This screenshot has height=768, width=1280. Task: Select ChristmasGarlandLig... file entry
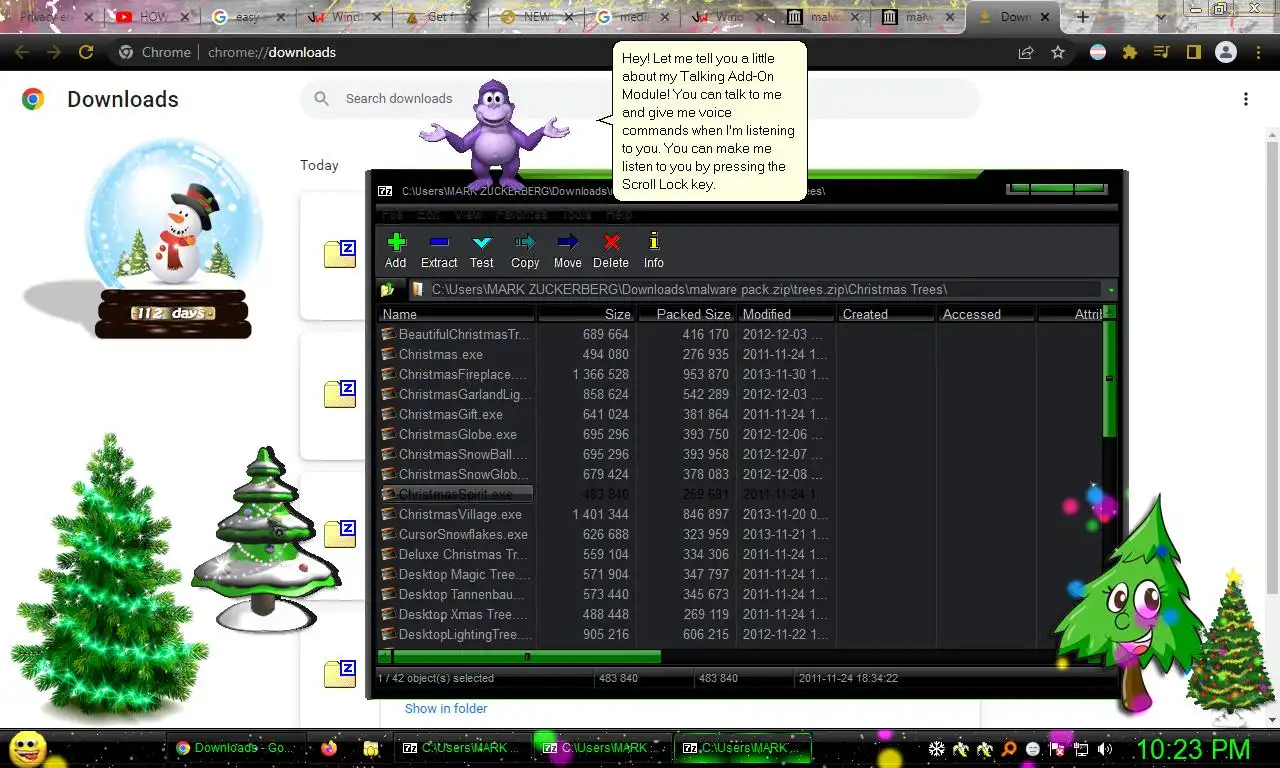pyautogui.click(x=456, y=394)
